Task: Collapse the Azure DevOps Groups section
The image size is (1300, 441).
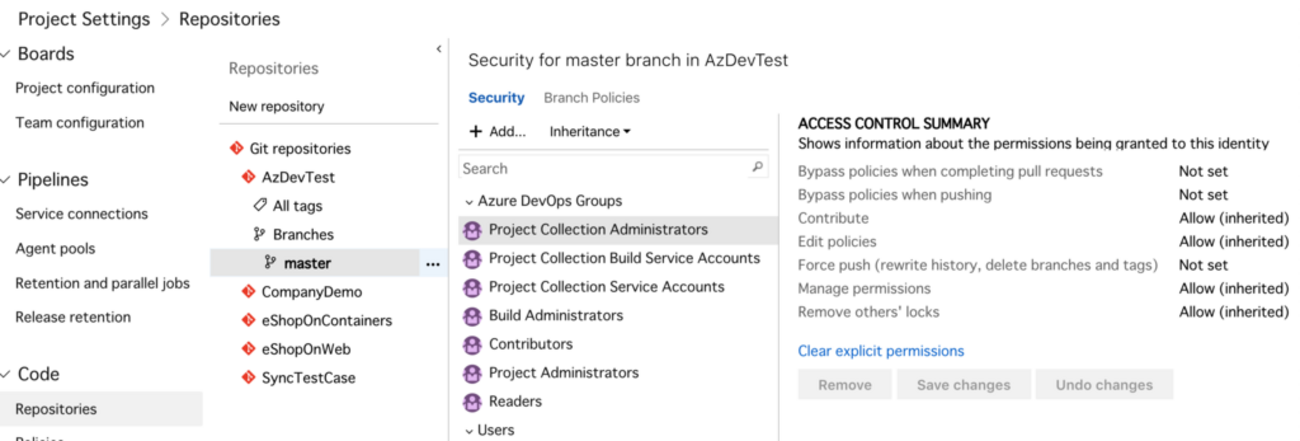Action: (x=470, y=201)
